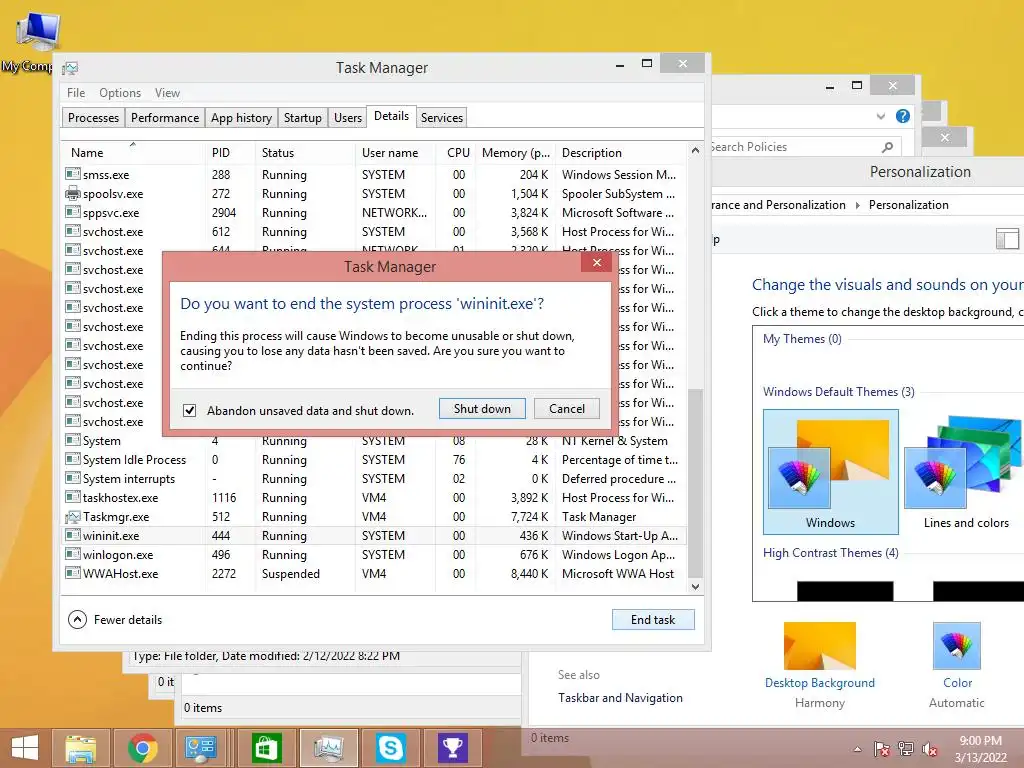Viewport: 1024px width, 768px height.
Task: Launch Google Chrome from the taskbar
Action: [x=142, y=748]
